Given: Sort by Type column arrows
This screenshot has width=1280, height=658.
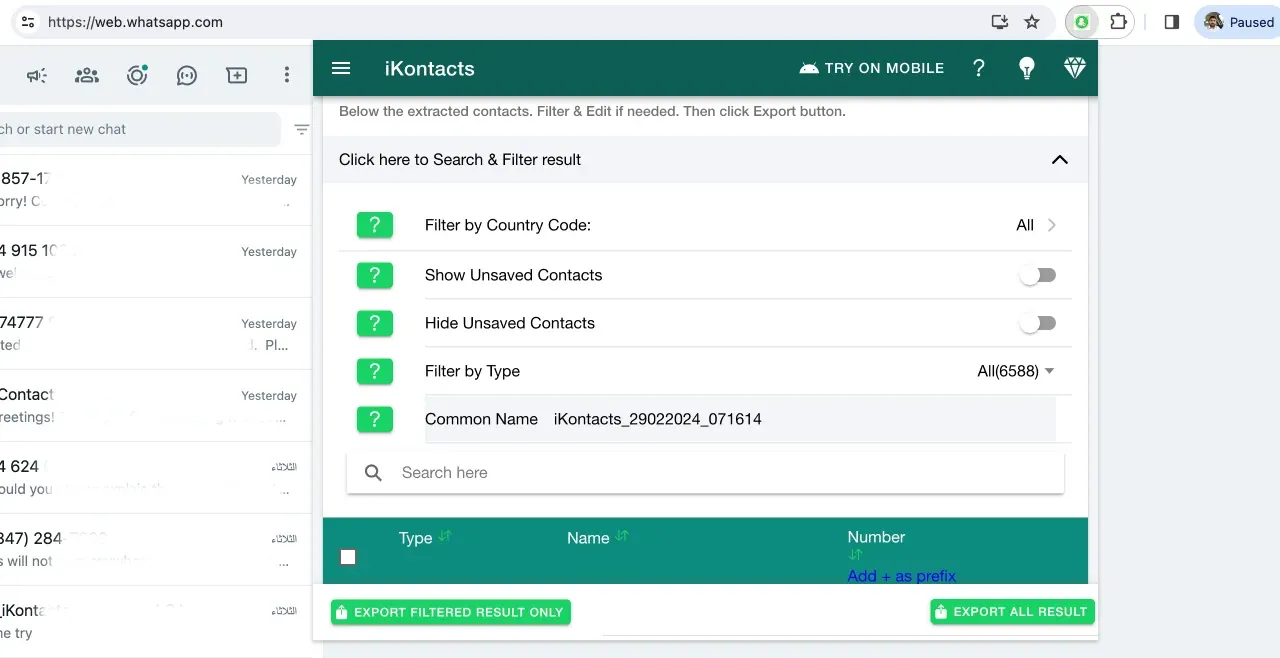Looking at the screenshot, I should 445,537.
